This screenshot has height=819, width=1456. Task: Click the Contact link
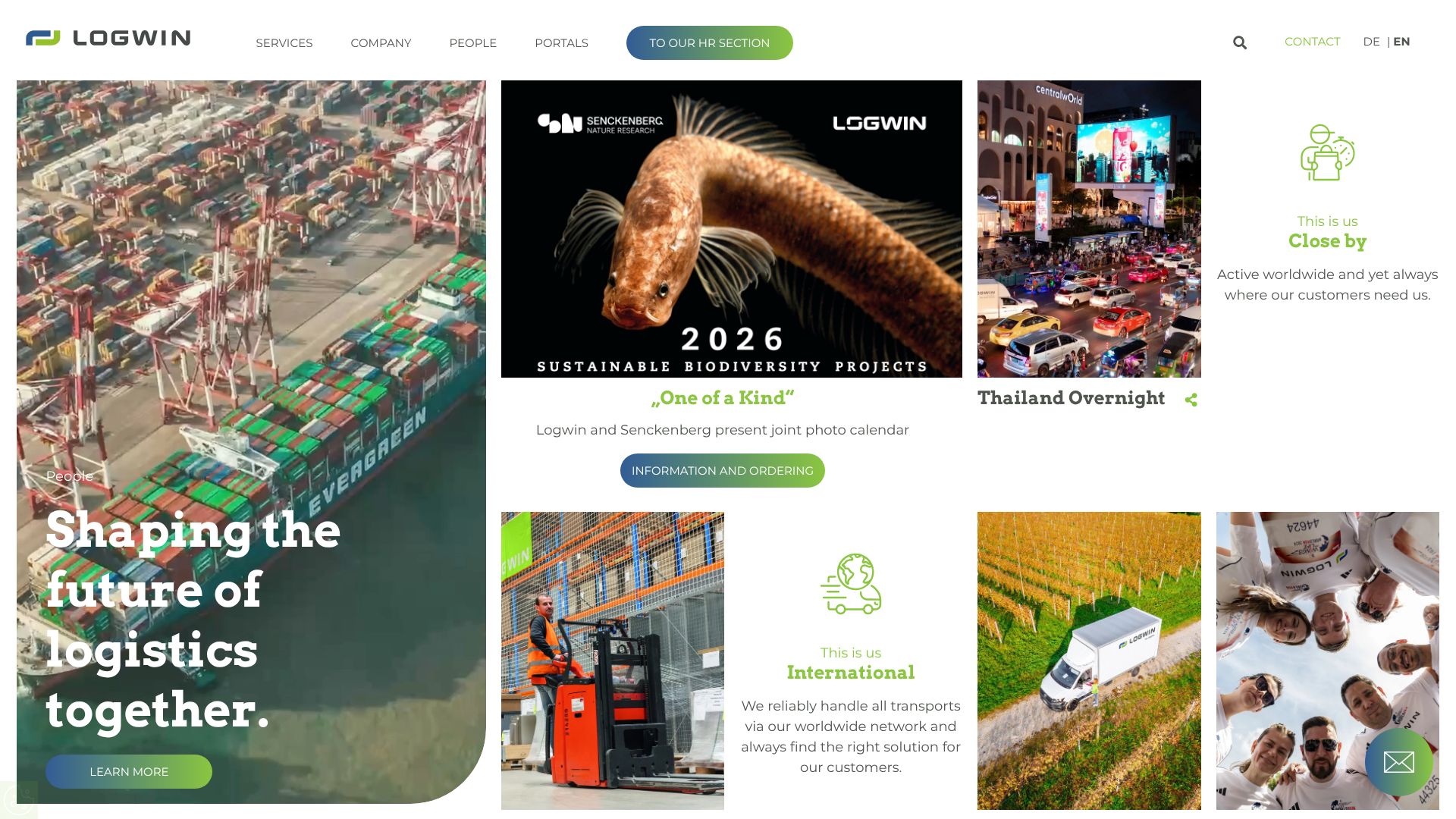1312,42
